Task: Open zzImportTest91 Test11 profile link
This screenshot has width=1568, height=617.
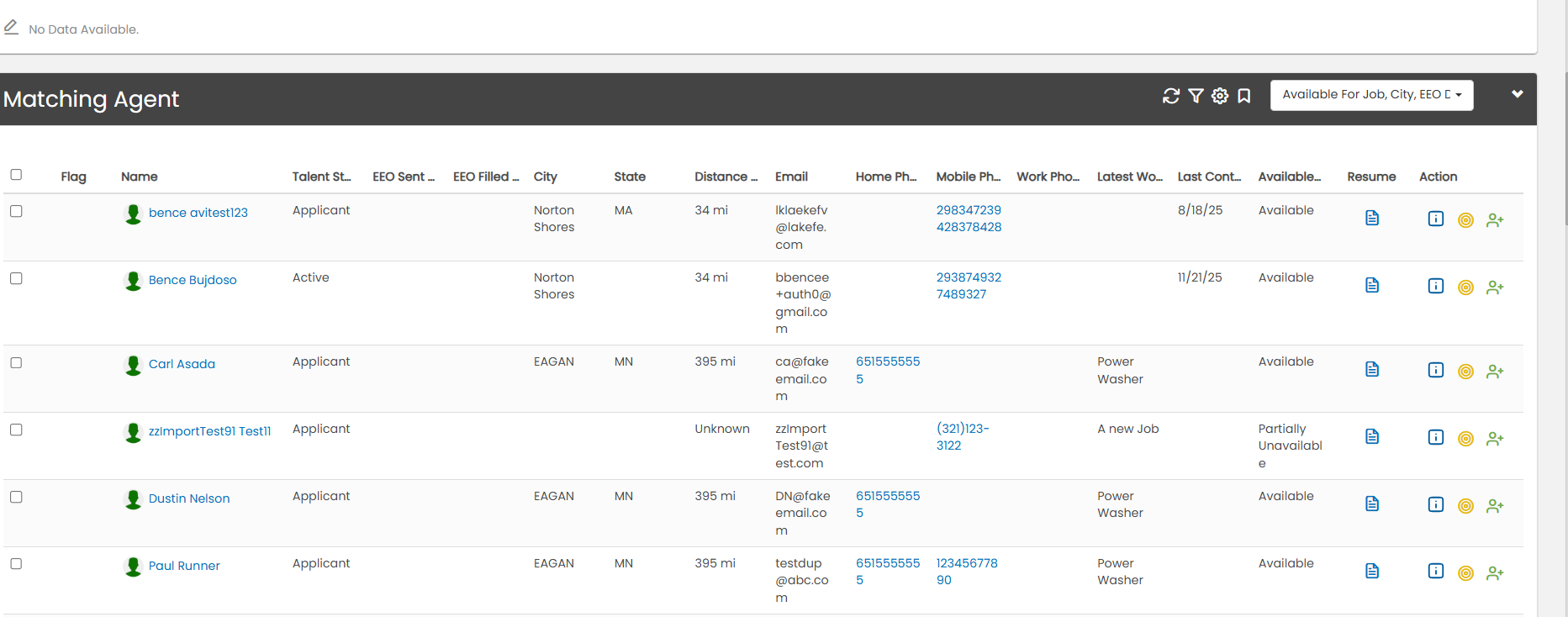Action: pyautogui.click(x=209, y=431)
